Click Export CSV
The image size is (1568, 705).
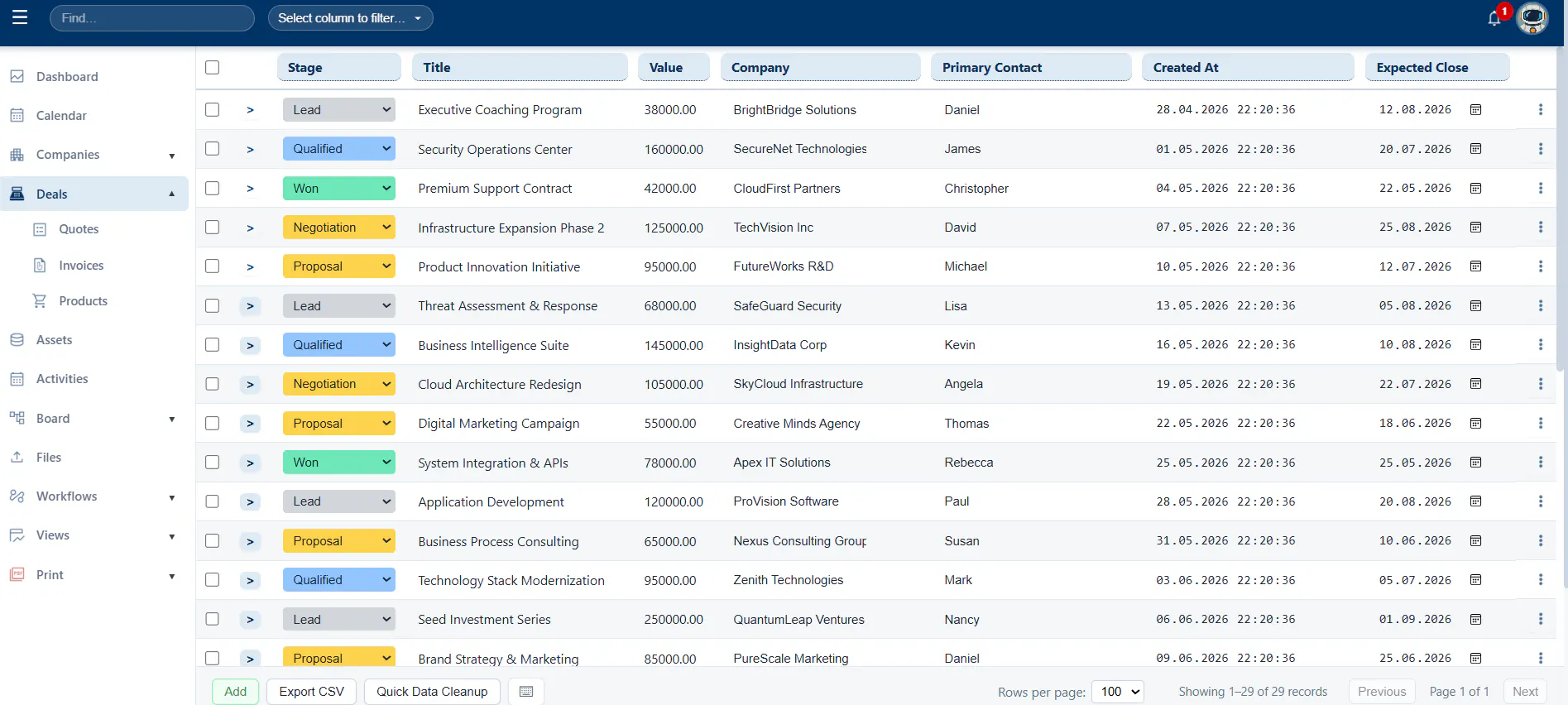click(x=311, y=692)
